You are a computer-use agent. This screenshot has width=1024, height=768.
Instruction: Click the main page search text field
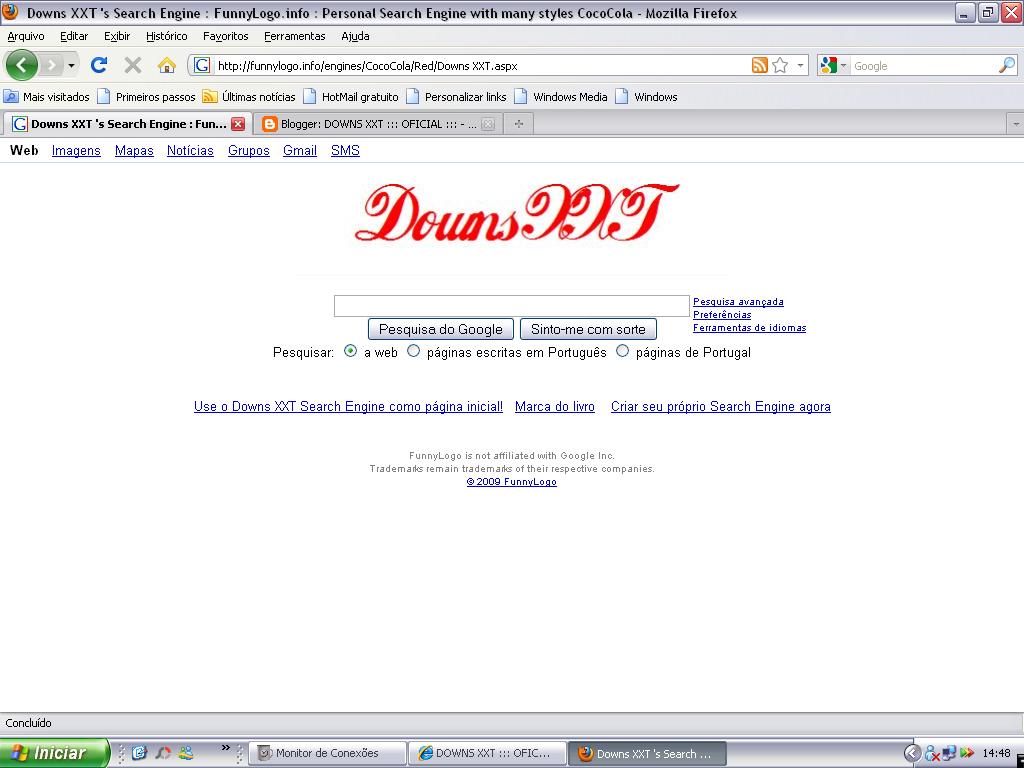pos(511,306)
